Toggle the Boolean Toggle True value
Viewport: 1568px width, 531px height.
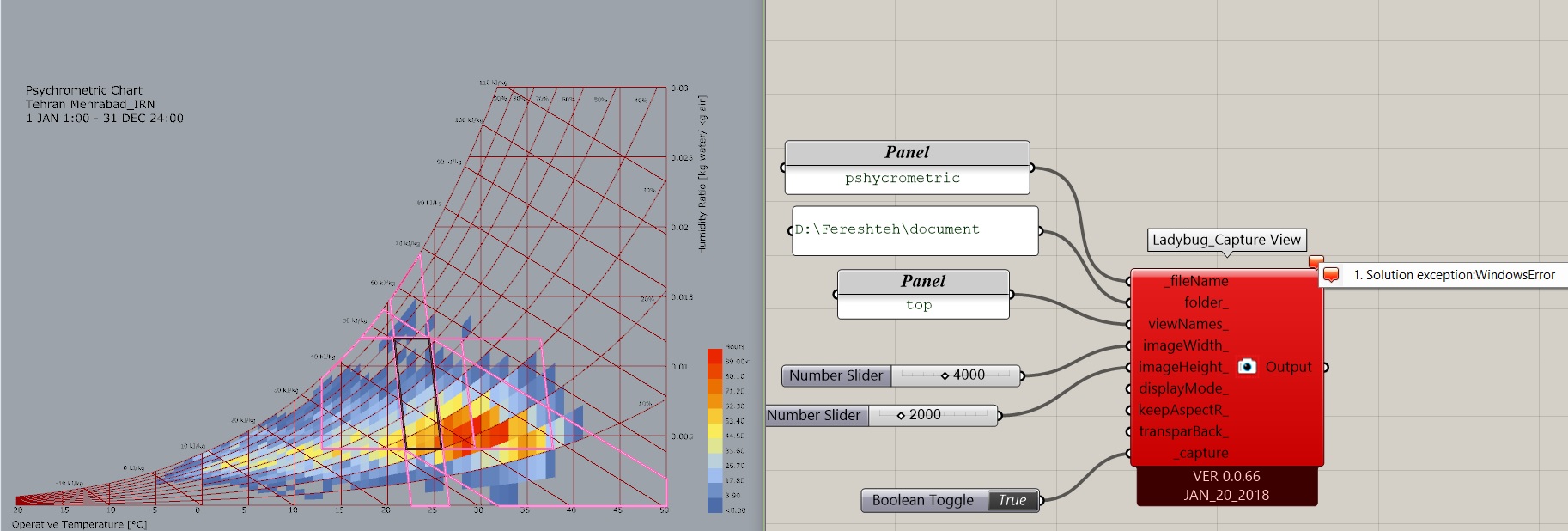pos(1012,500)
